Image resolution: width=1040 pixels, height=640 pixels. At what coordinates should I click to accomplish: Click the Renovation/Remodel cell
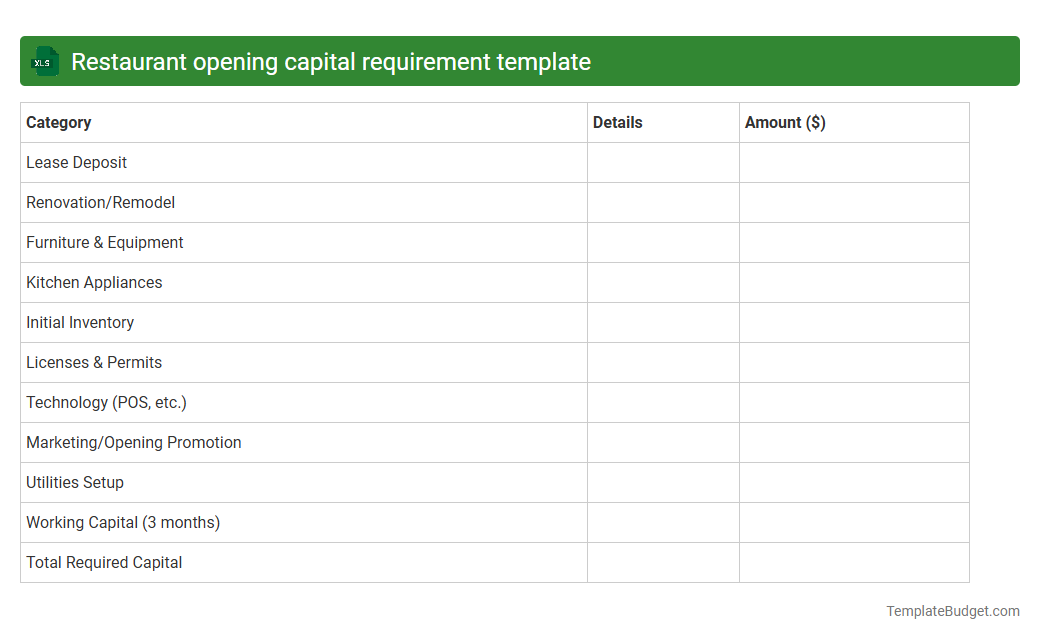click(100, 202)
